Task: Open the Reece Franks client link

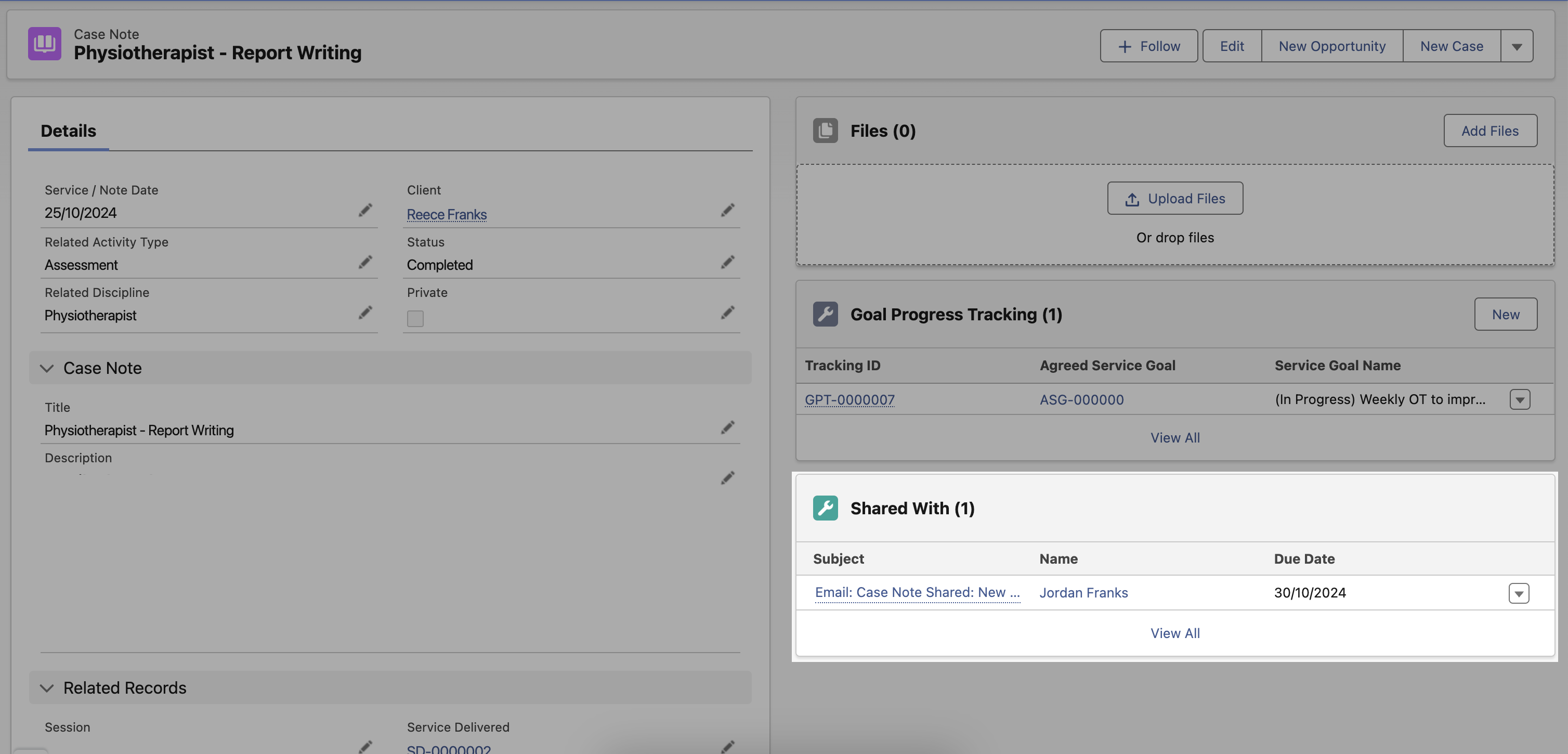Action: click(446, 214)
